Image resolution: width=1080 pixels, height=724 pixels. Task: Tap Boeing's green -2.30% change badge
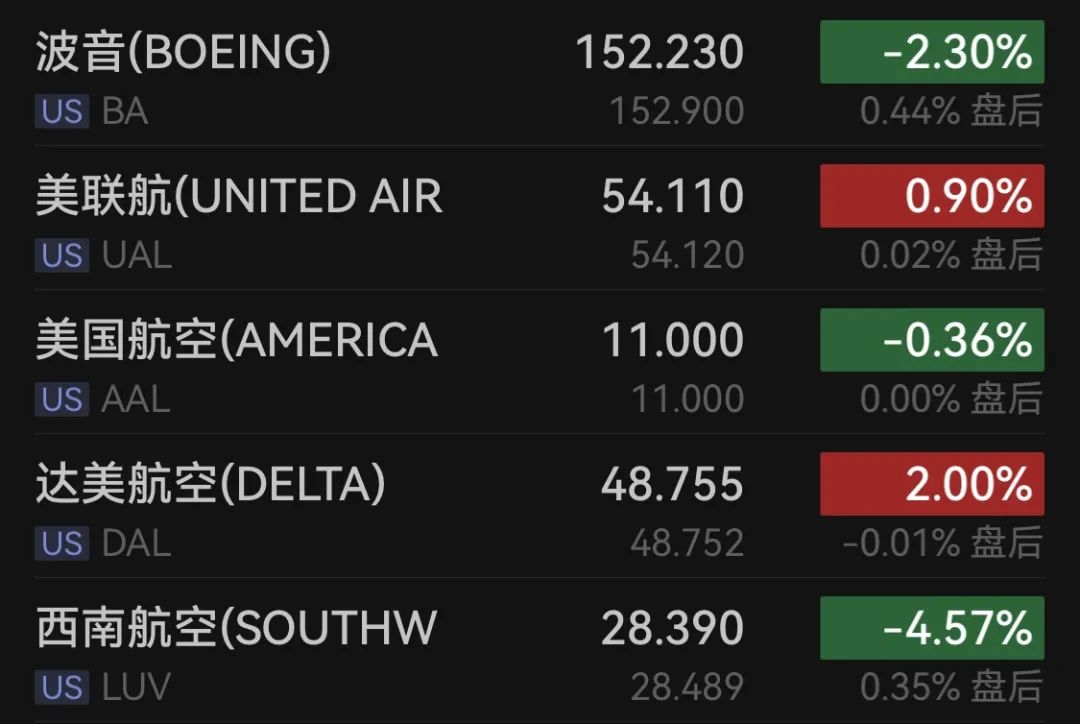click(x=931, y=52)
